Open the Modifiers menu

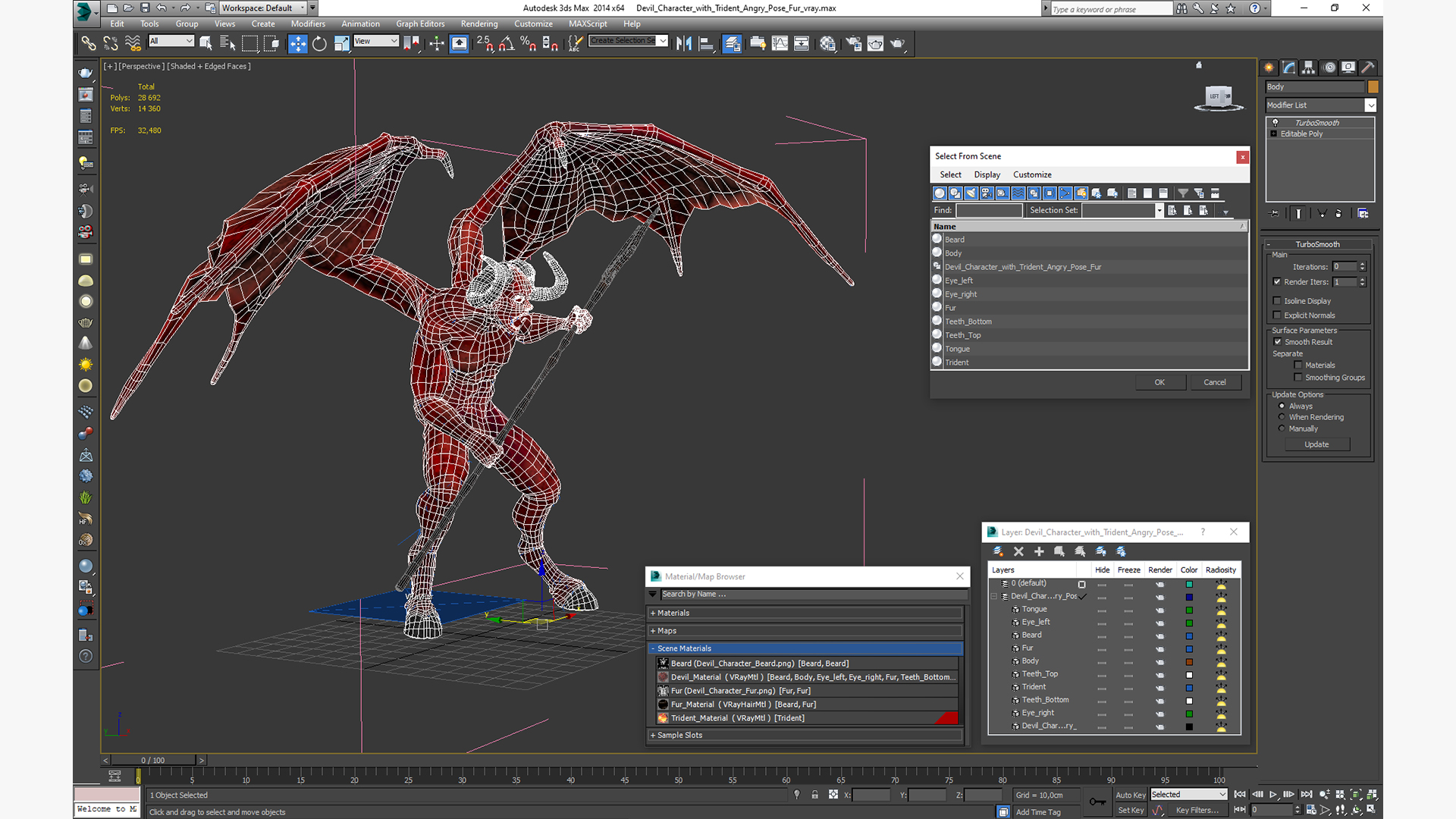(x=308, y=24)
